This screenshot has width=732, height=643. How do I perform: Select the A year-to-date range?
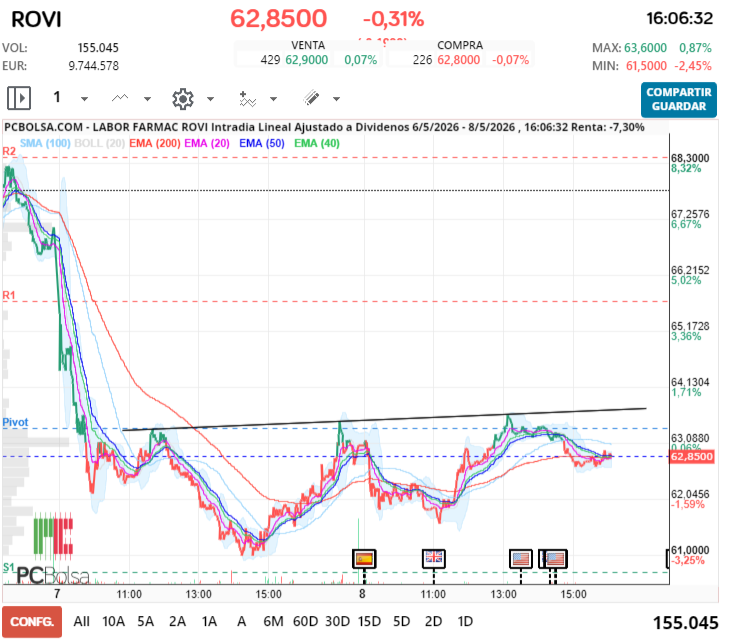pos(241,622)
